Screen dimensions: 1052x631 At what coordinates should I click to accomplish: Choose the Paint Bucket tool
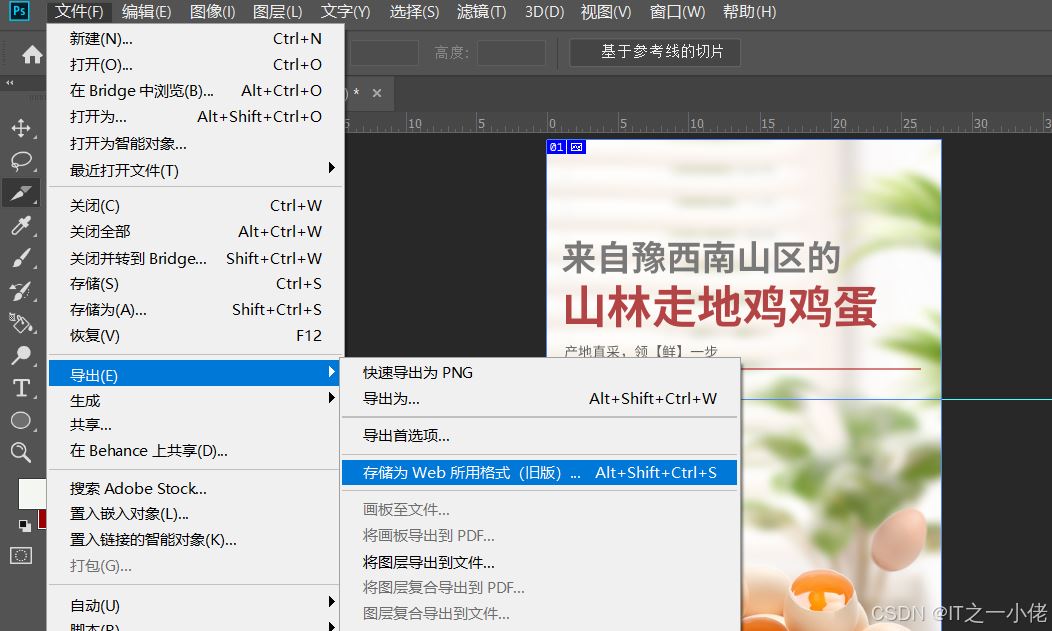[21, 323]
